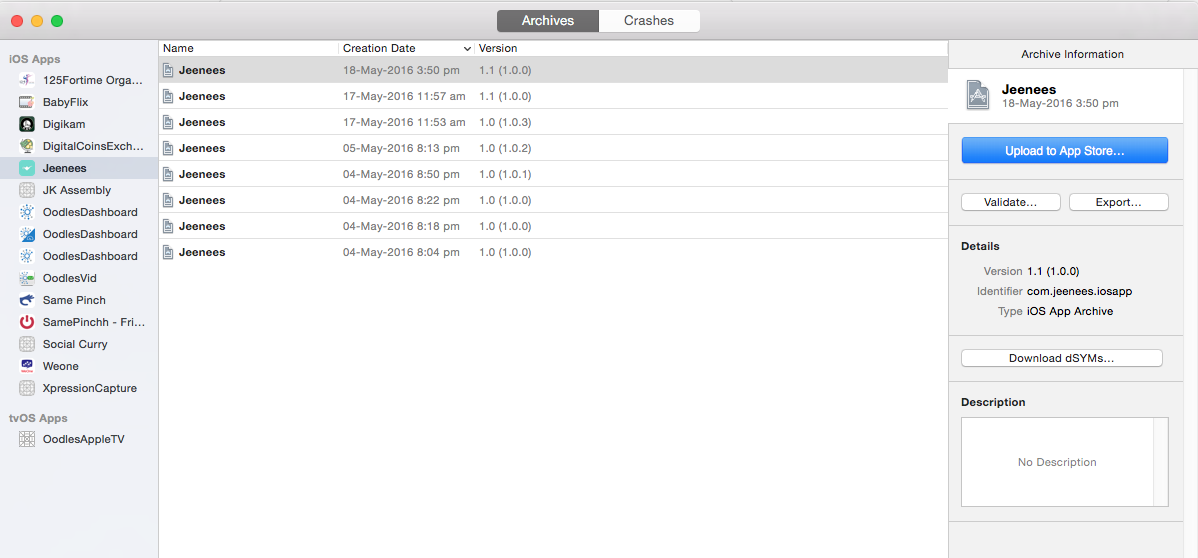The width and height of the screenshot is (1198, 558).
Task: Click the large archive icon in Archive Information
Action: pos(978,96)
